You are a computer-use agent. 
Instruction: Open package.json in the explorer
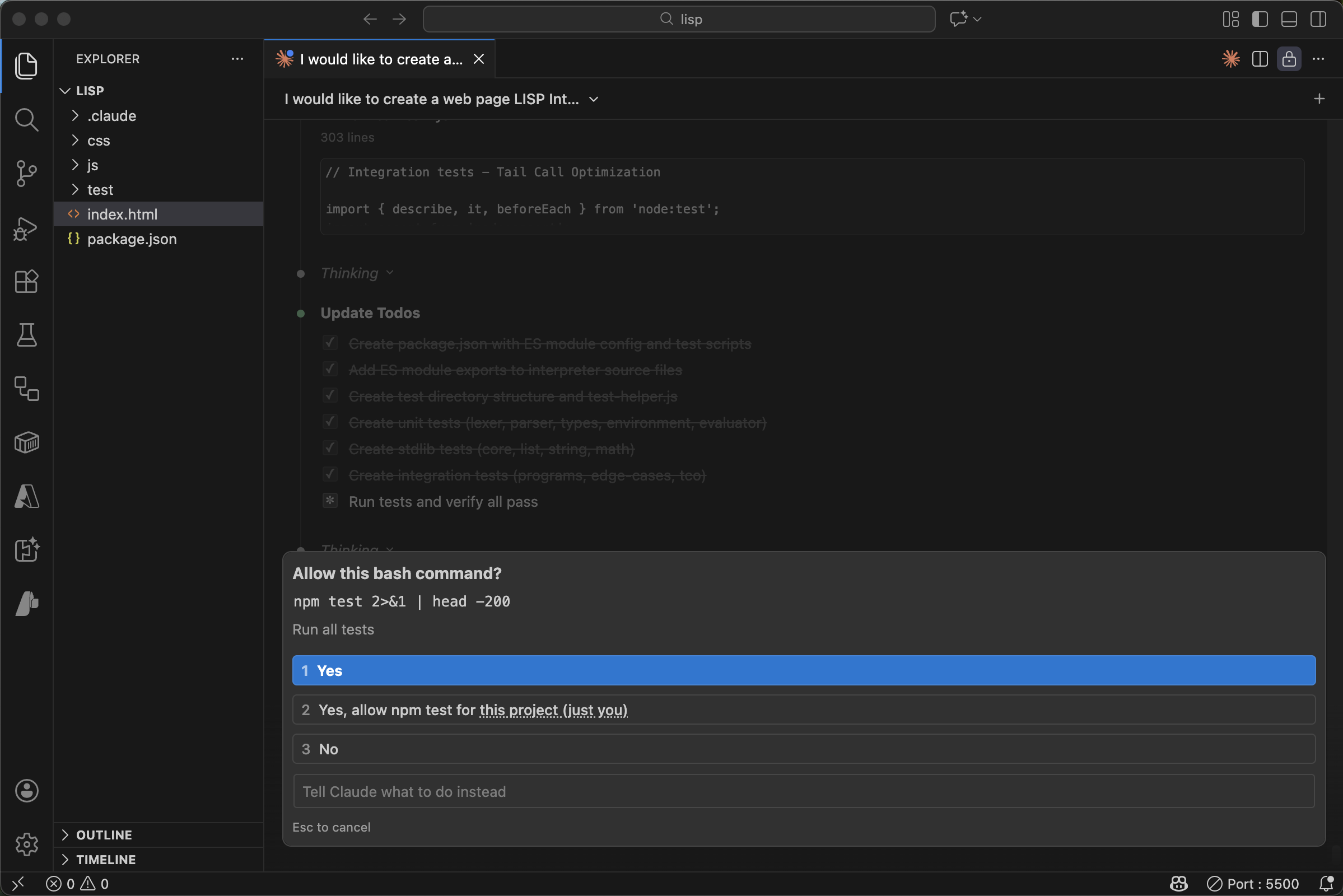point(132,239)
